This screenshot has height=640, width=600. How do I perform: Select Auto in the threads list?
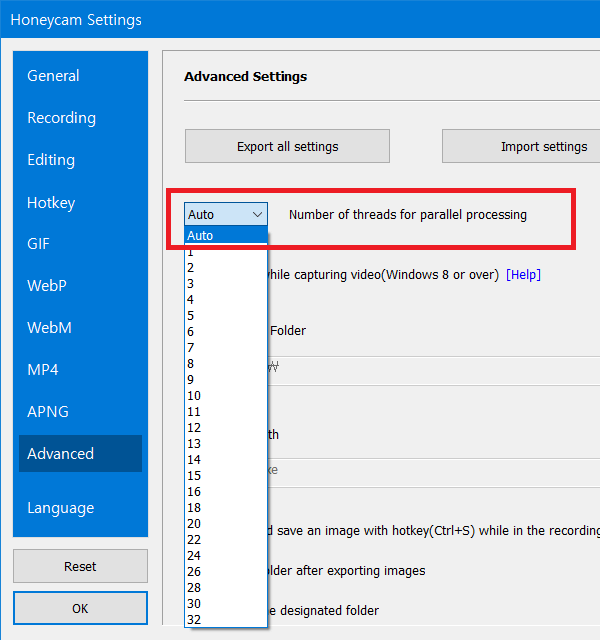(226, 236)
